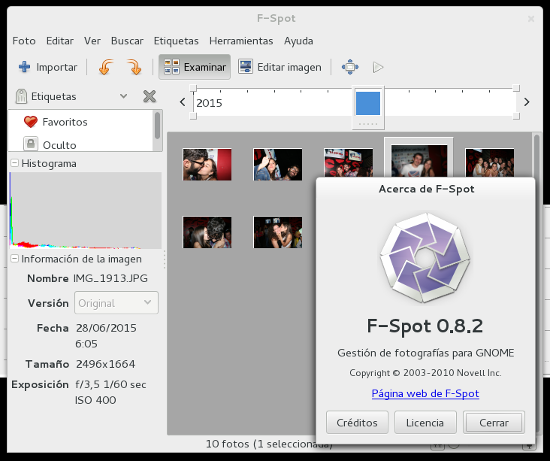Image resolution: width=550 pixels, height=461 pixels.
Task: Click the F-Spot 0.8.2 version text
Action: click(x=425, y=326)
